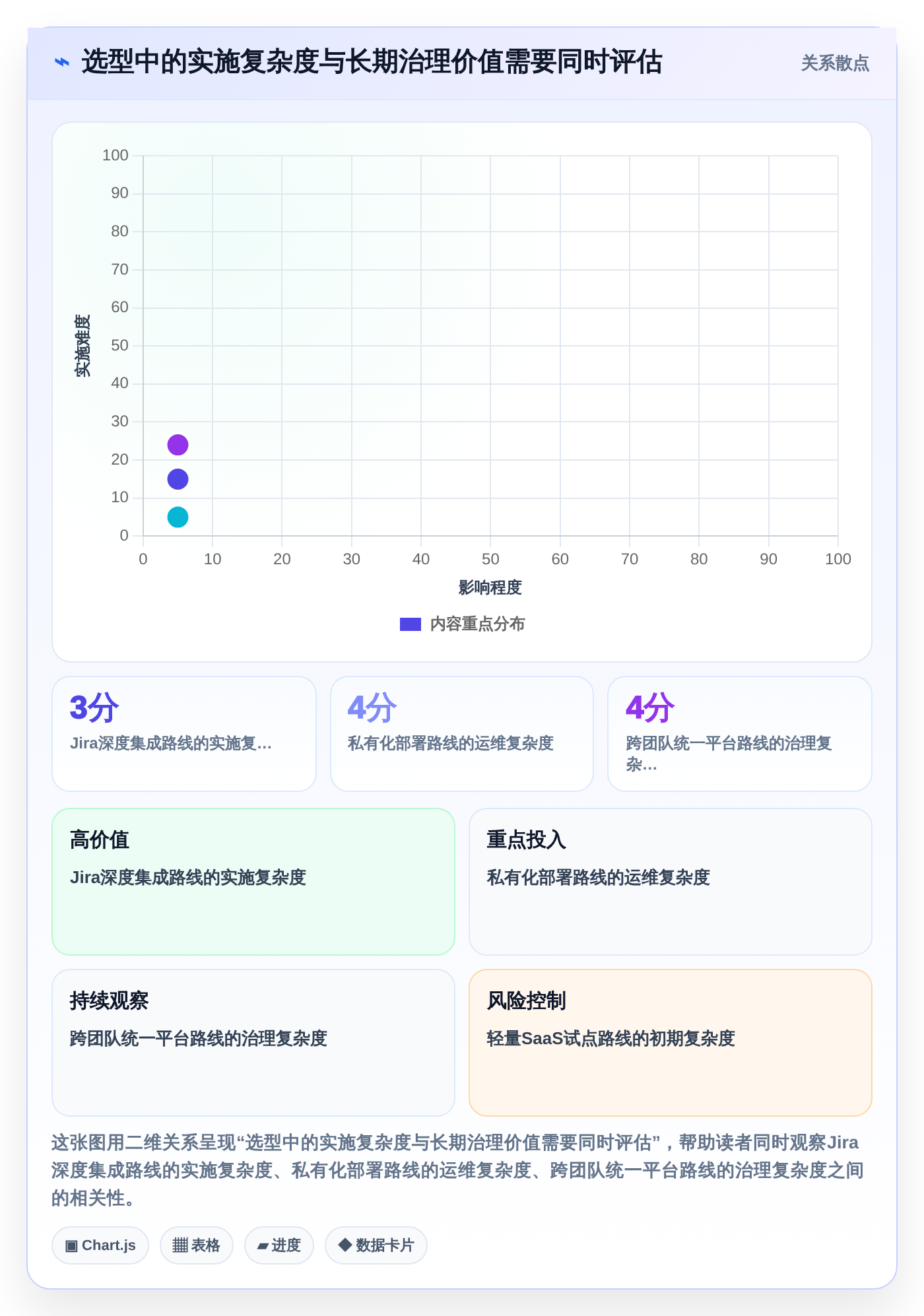Click the indigo scatter data point

click(178, 479)
